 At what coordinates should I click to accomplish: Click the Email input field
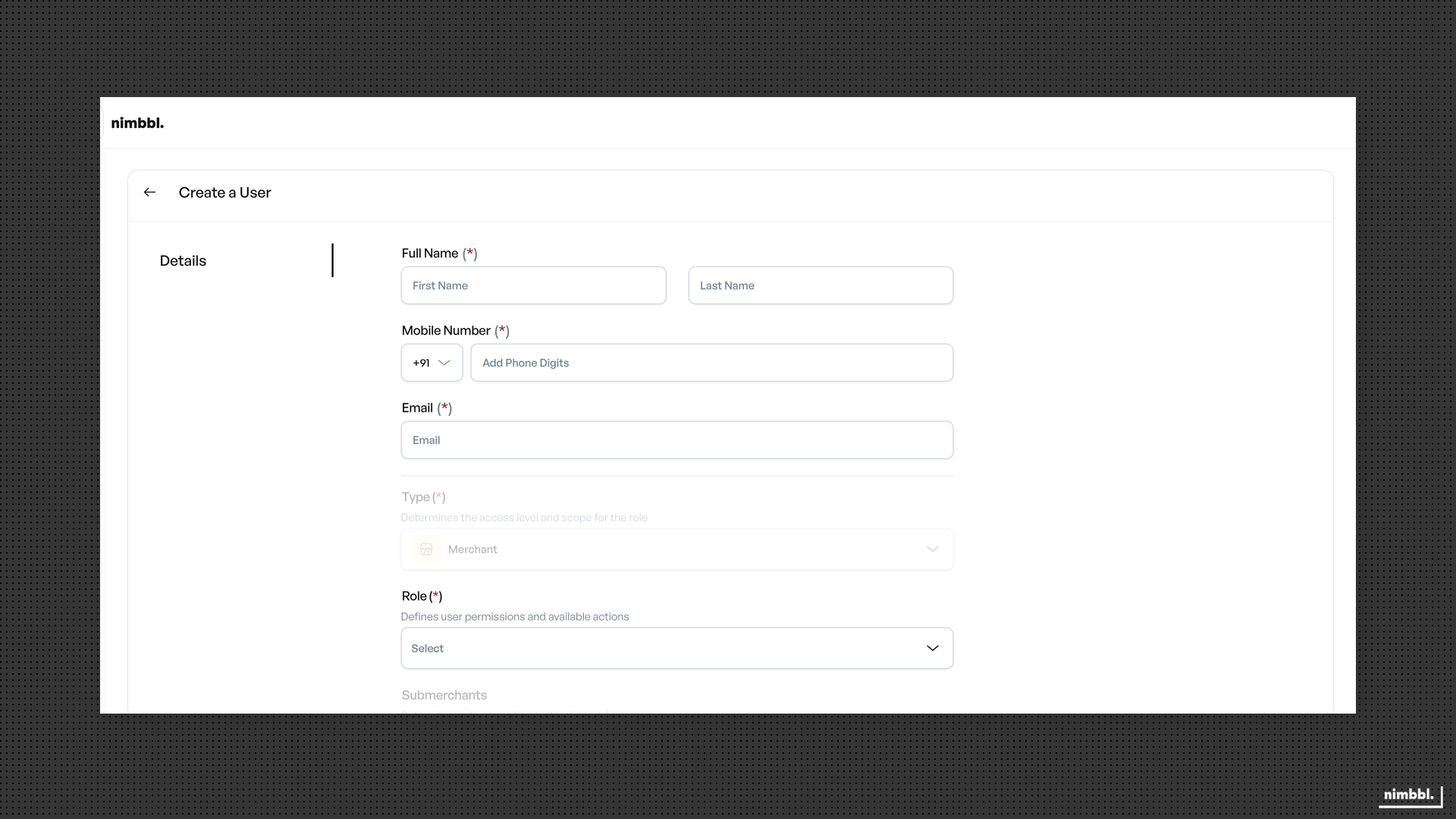click(676, 440)
